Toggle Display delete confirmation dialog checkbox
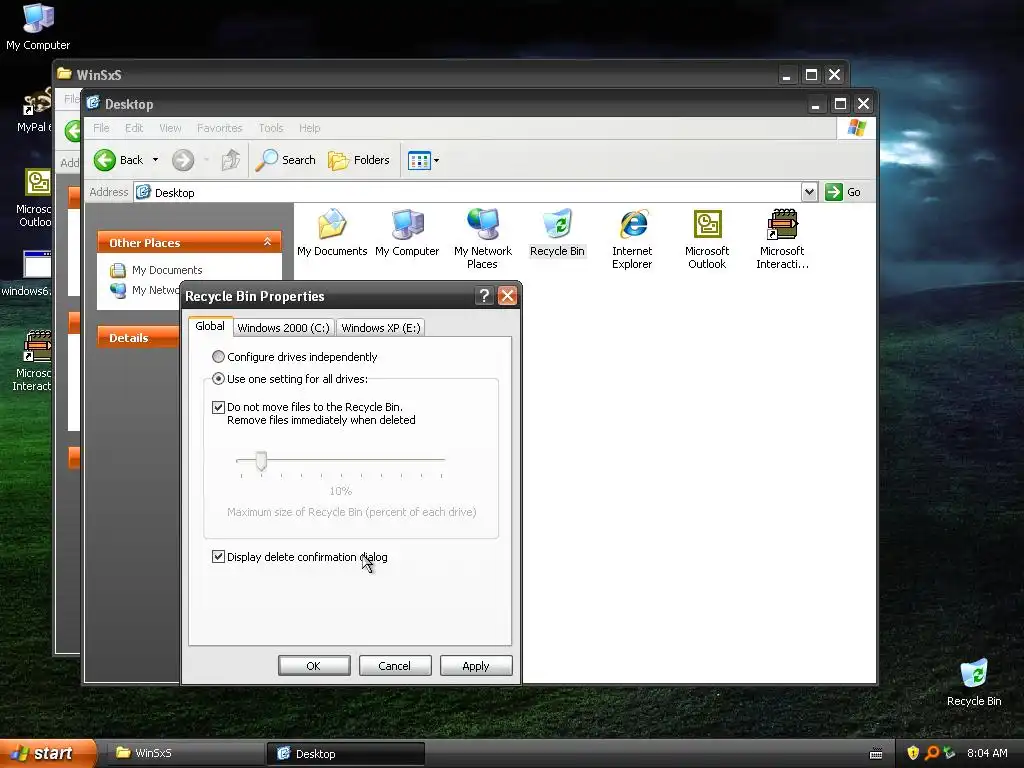Screen dimensions: 1024x768 click(x=218, y=557)
